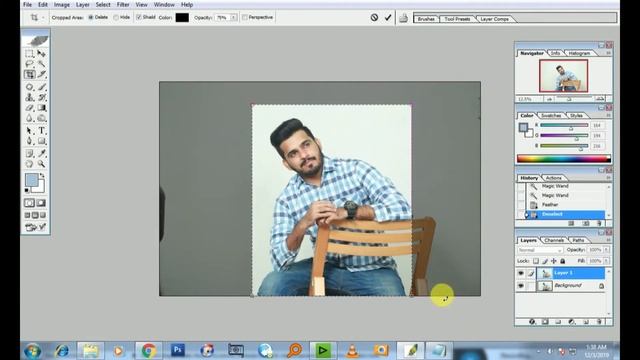This screenshot has width=640, height=360.
Task: Hide the Background layer eye icon
Action: (x=521, y=286)
